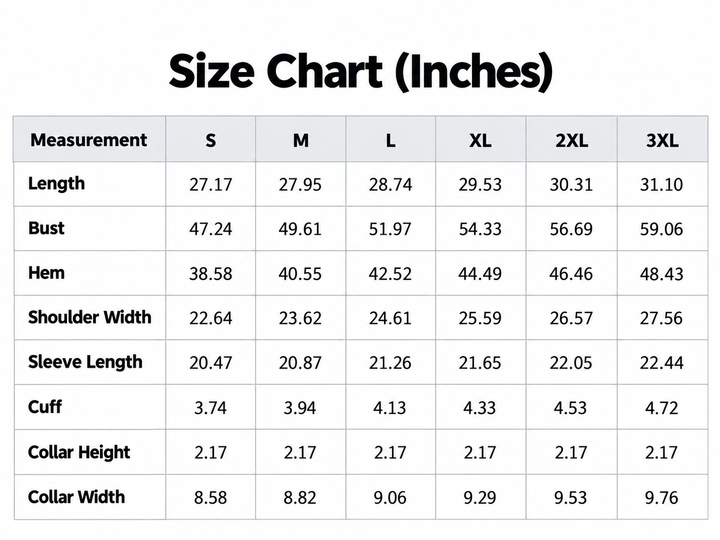Click the Bust row label
The image size is (720, 540).
(x=46, y=228)
